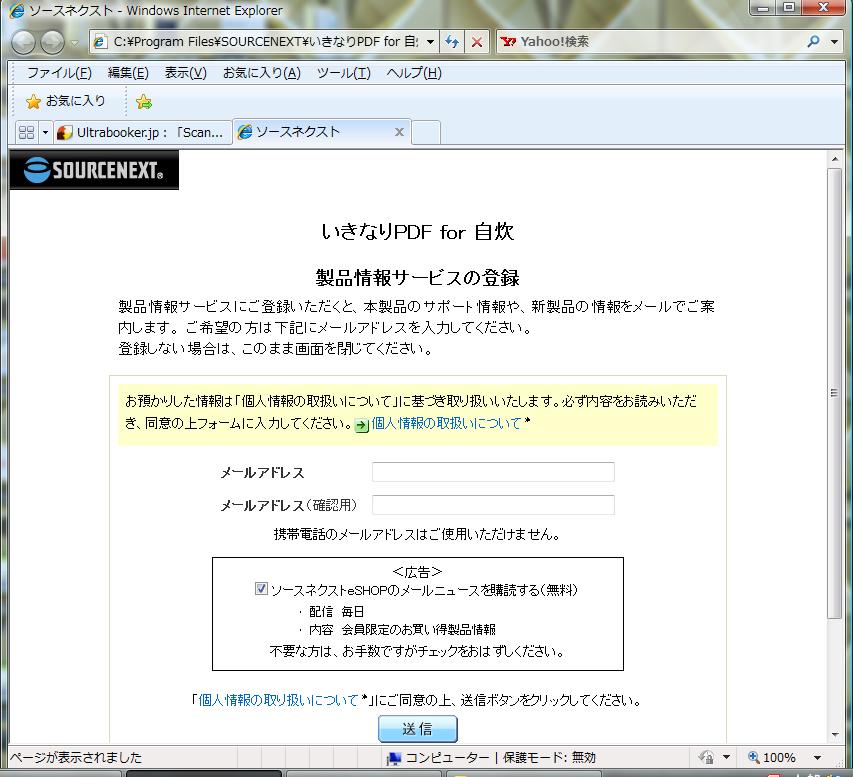
Task: Open dropdown next to status bar lock icon
Action: click(x=726, y=757)
